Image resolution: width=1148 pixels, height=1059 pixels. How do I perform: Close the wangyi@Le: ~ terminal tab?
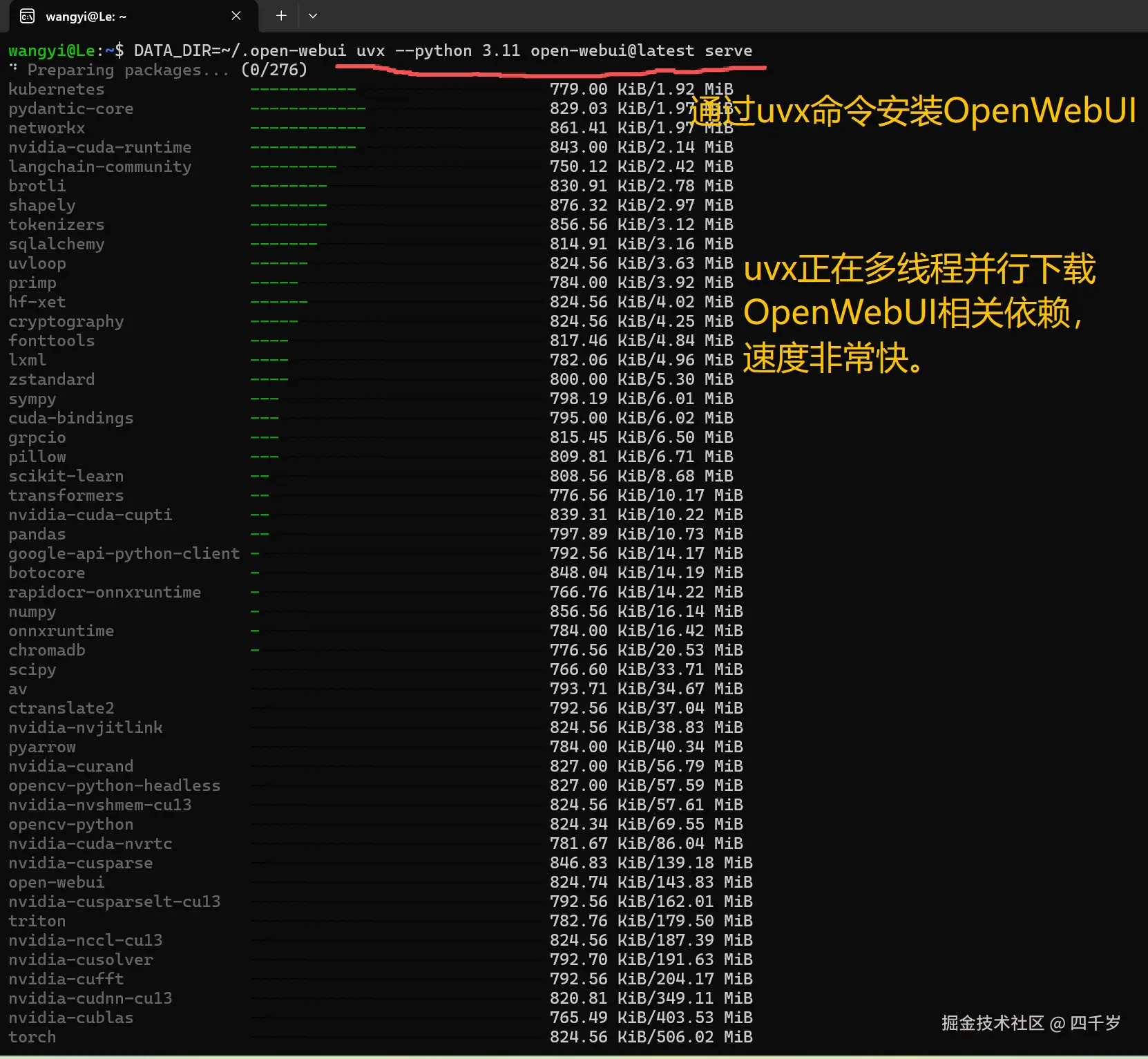(x=236, y=15)
